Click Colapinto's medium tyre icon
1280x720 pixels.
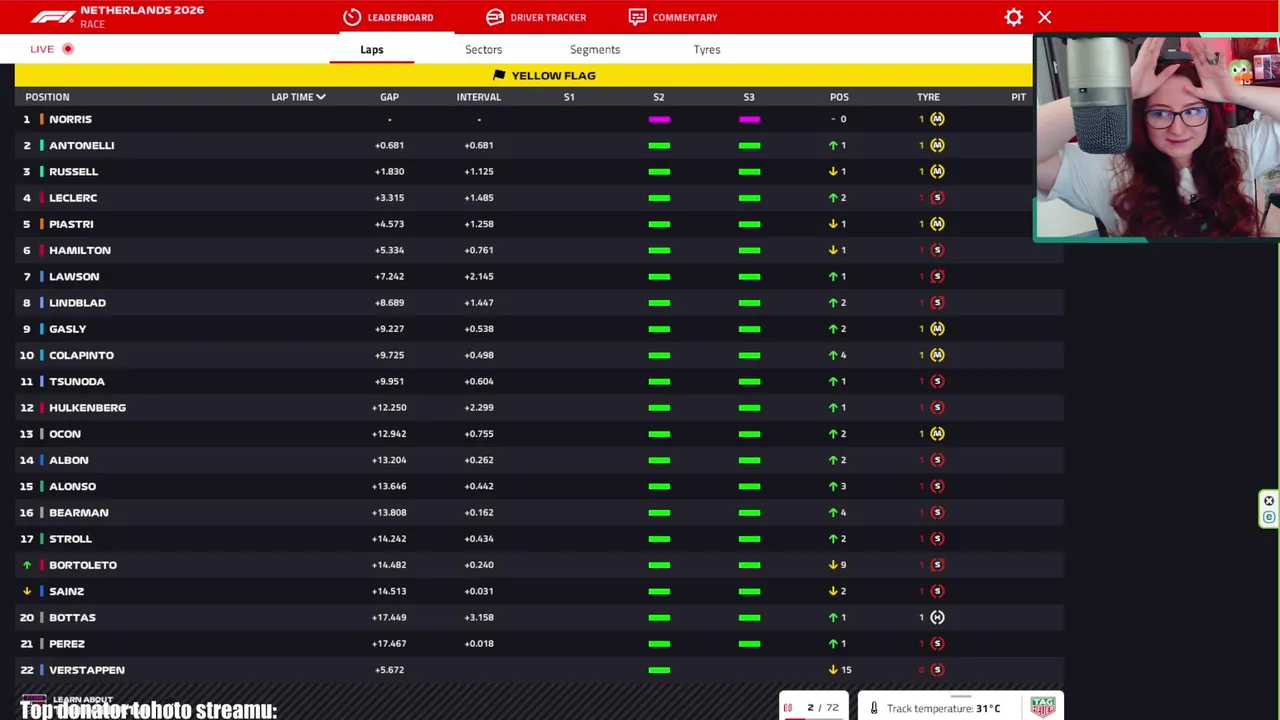pyautogui.click(x=937, y=355)
